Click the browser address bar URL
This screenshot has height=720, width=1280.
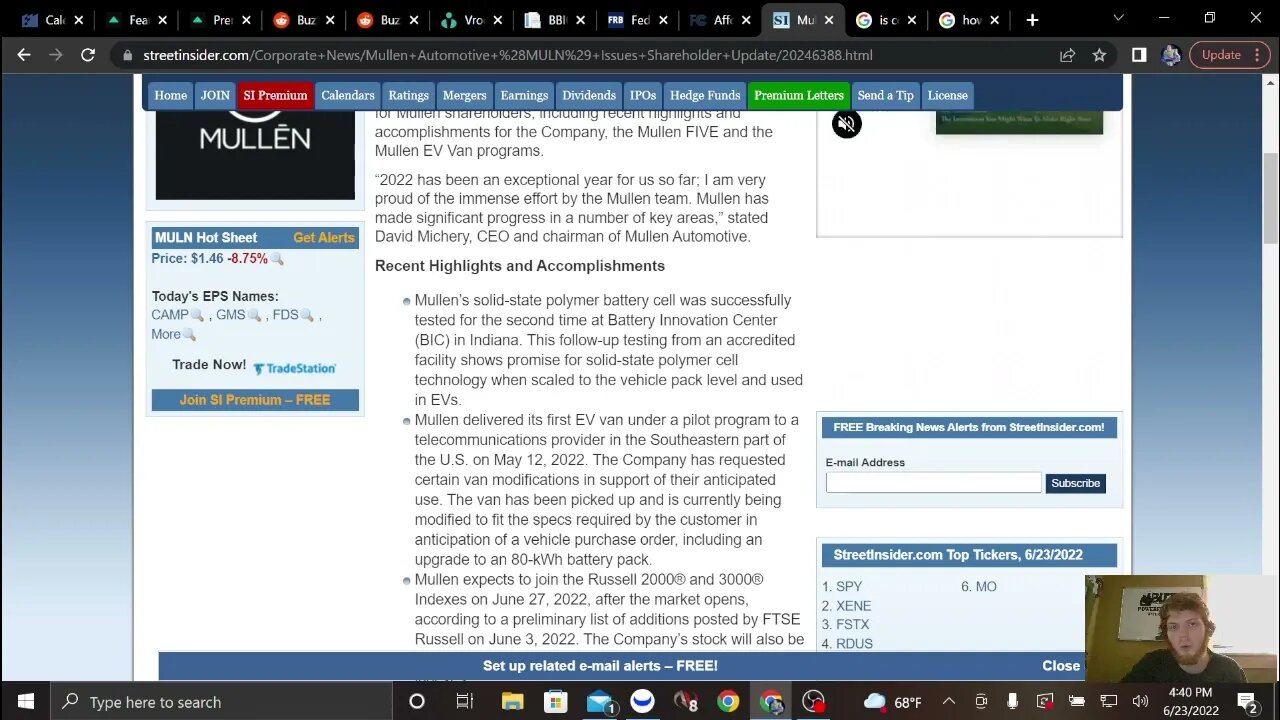(x=508, y=55)
